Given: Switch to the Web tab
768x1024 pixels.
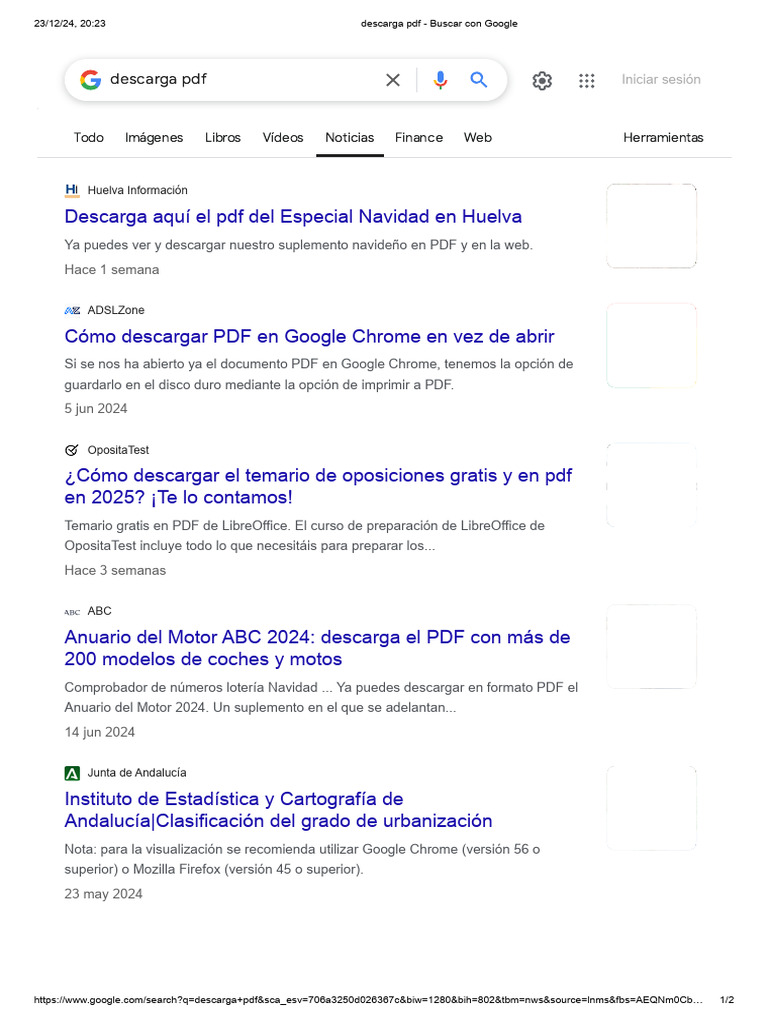Looking at the screenshot, I should [x=478, y=138].
